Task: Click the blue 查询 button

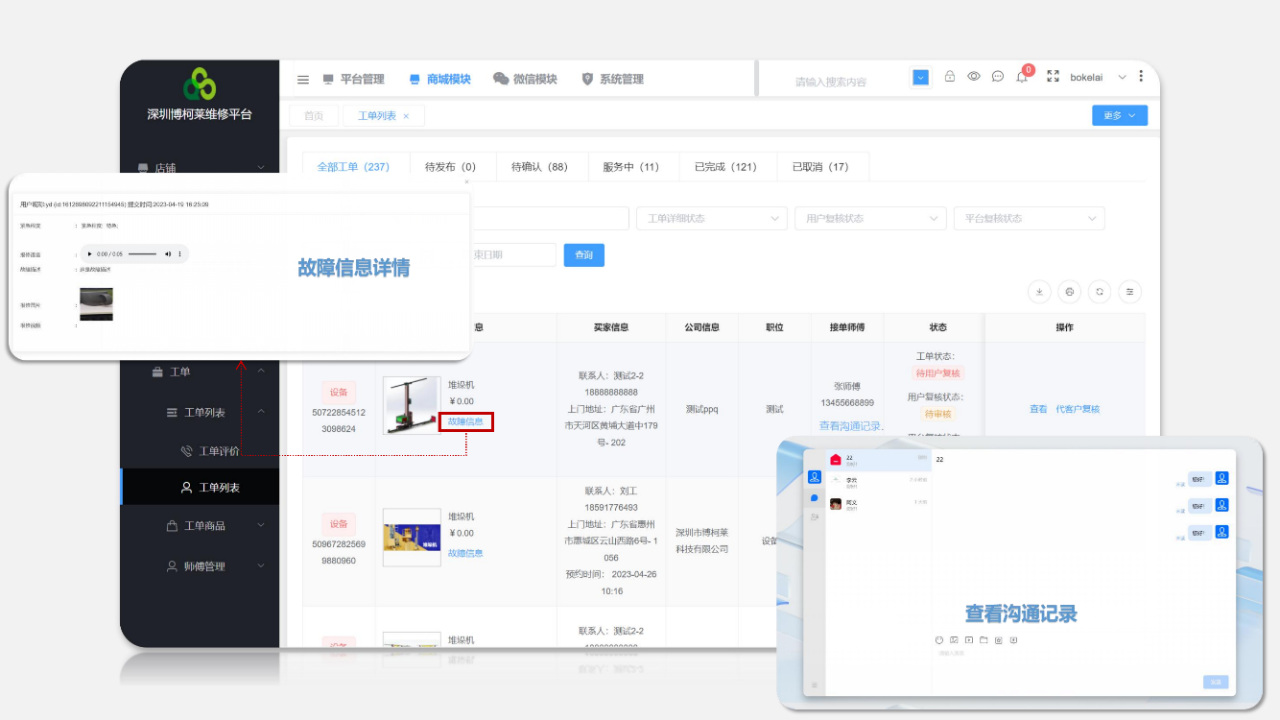Action: click(x=584, y=255)
